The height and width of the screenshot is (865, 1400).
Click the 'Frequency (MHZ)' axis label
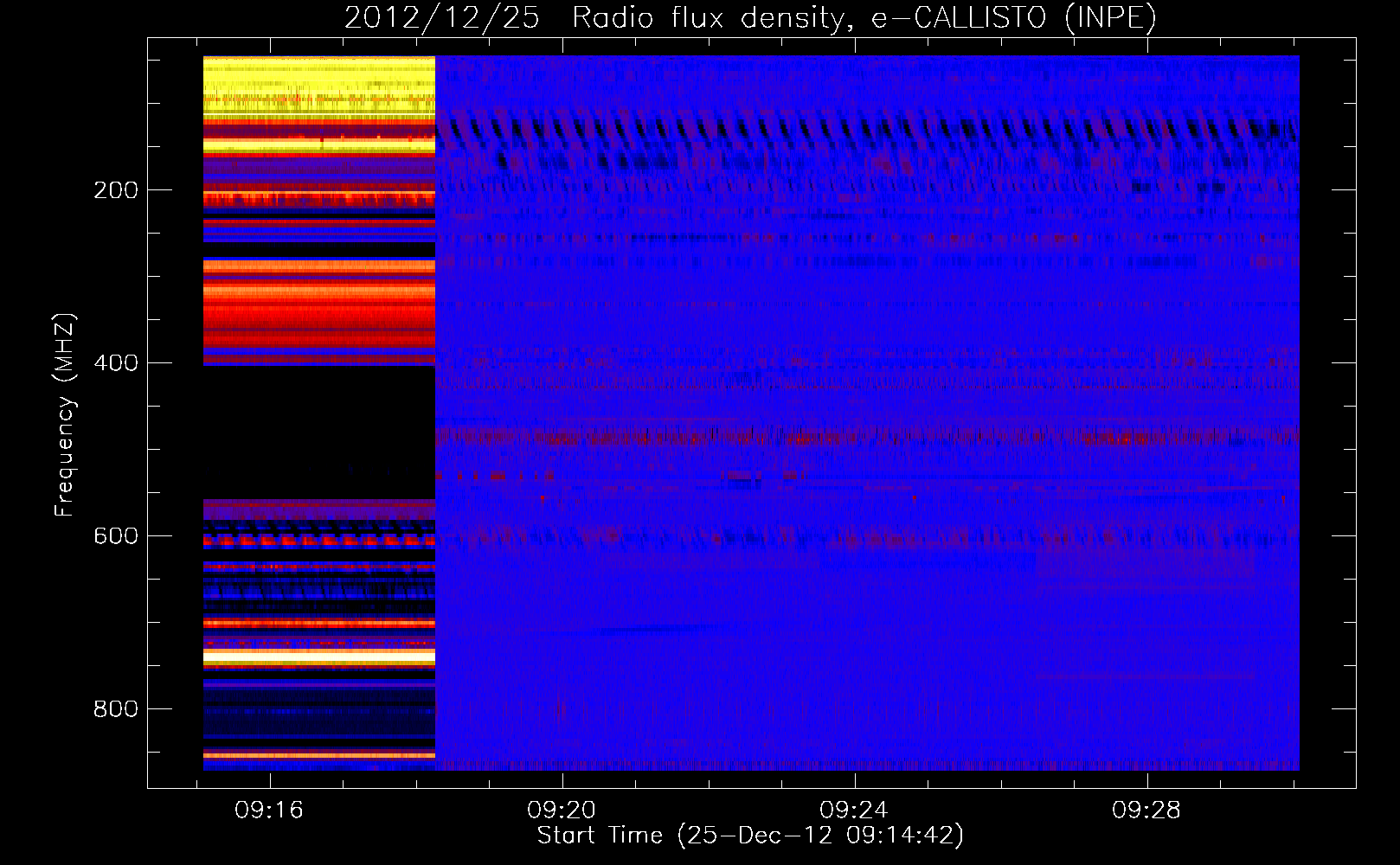tap(65, 415)
